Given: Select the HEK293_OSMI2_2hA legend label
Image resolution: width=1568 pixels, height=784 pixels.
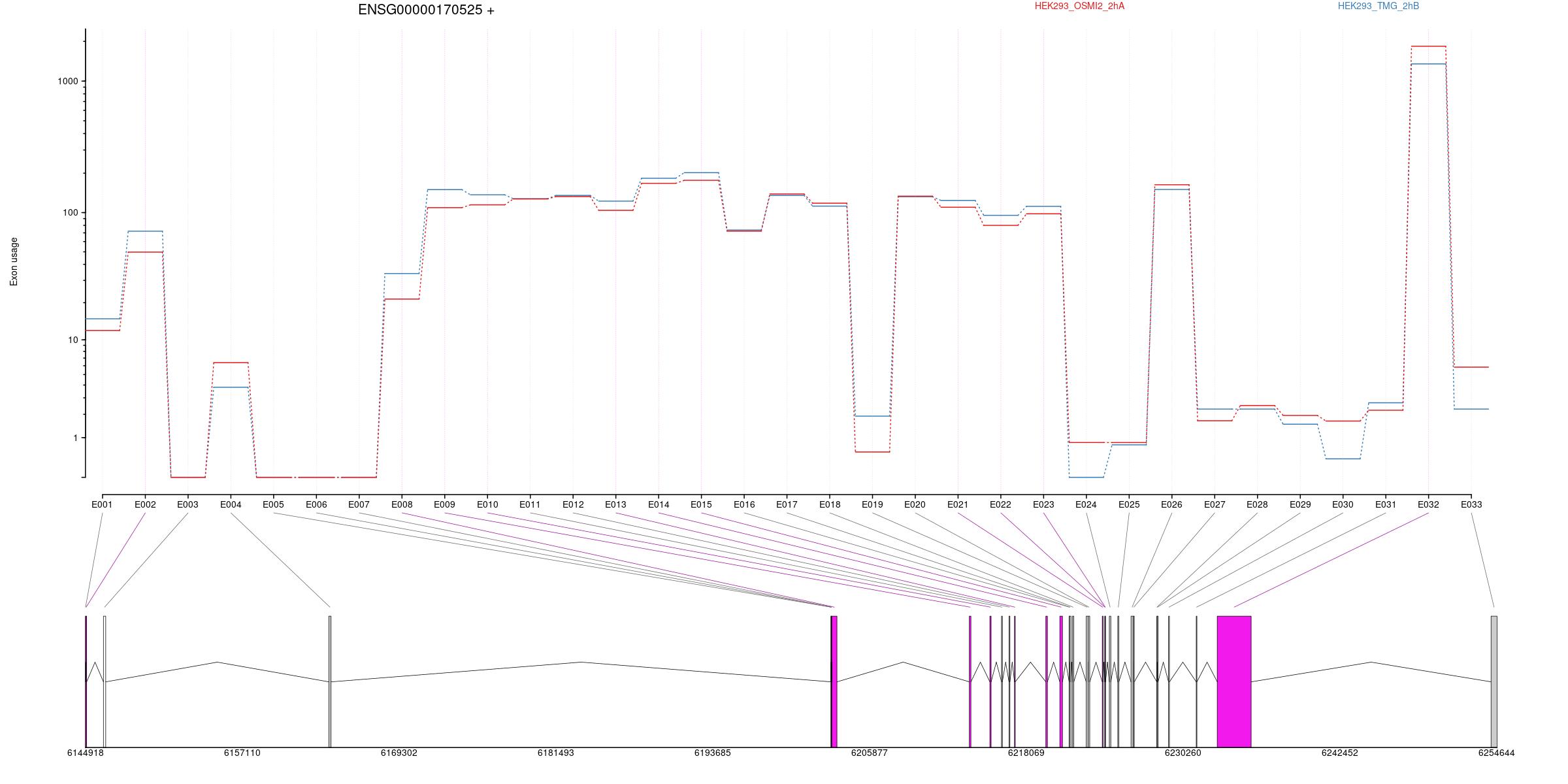Looking at the screenshot, I should click(x=1079, y=6).
